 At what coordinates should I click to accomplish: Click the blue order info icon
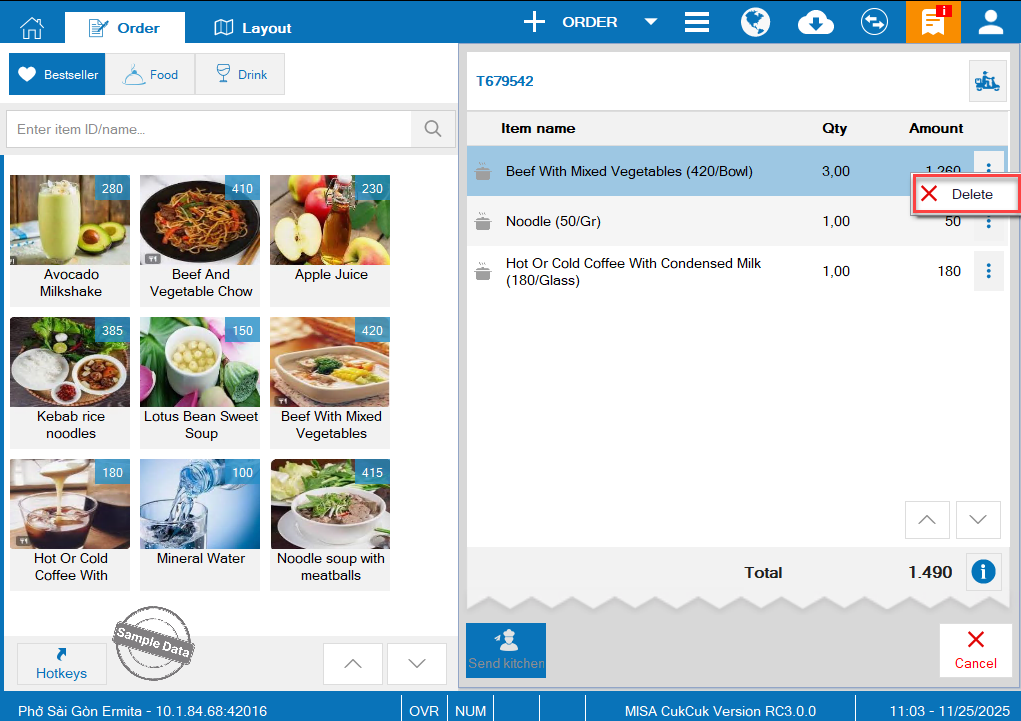984,572
